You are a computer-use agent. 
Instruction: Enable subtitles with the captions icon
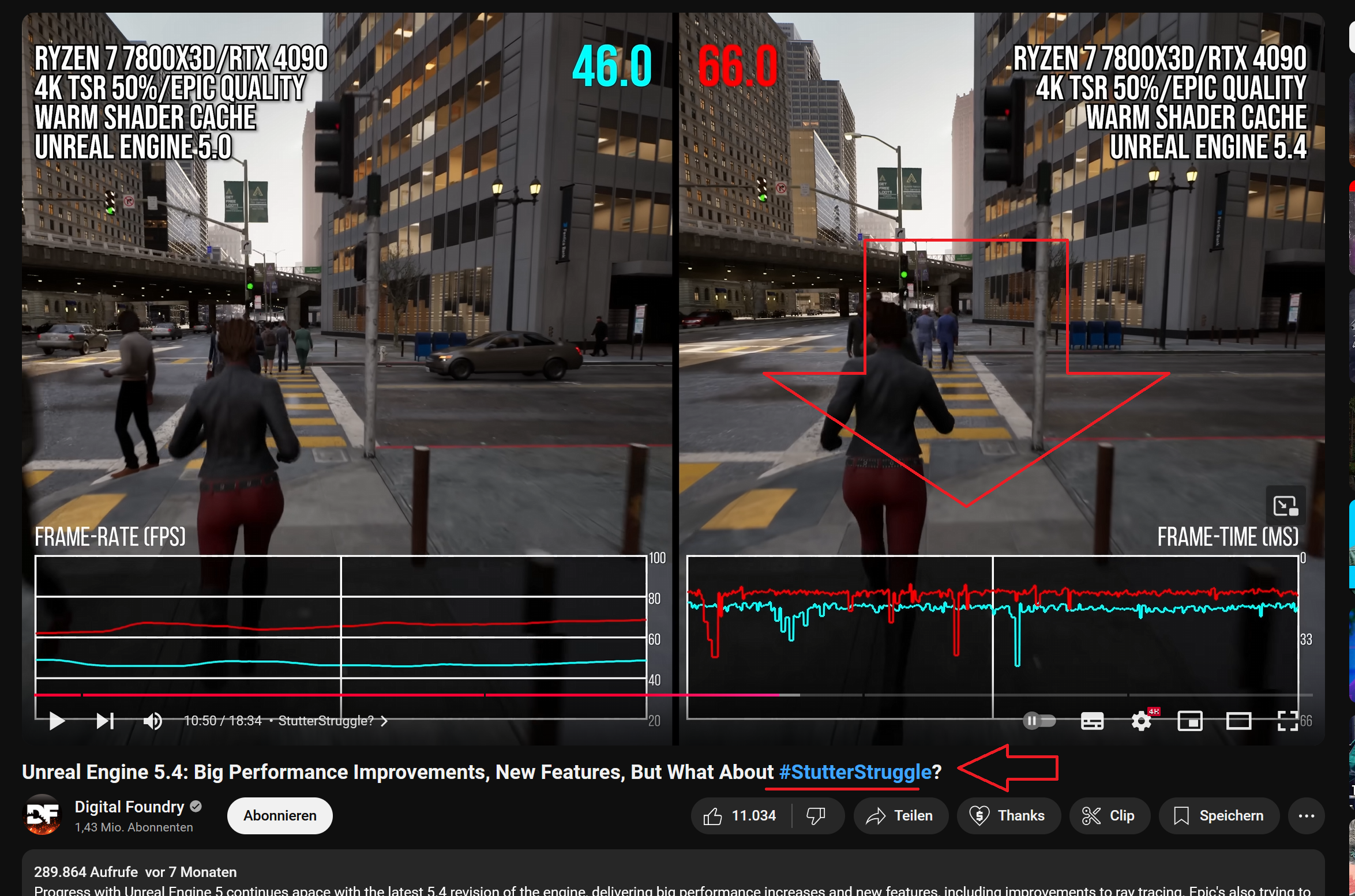(1091, 720)
